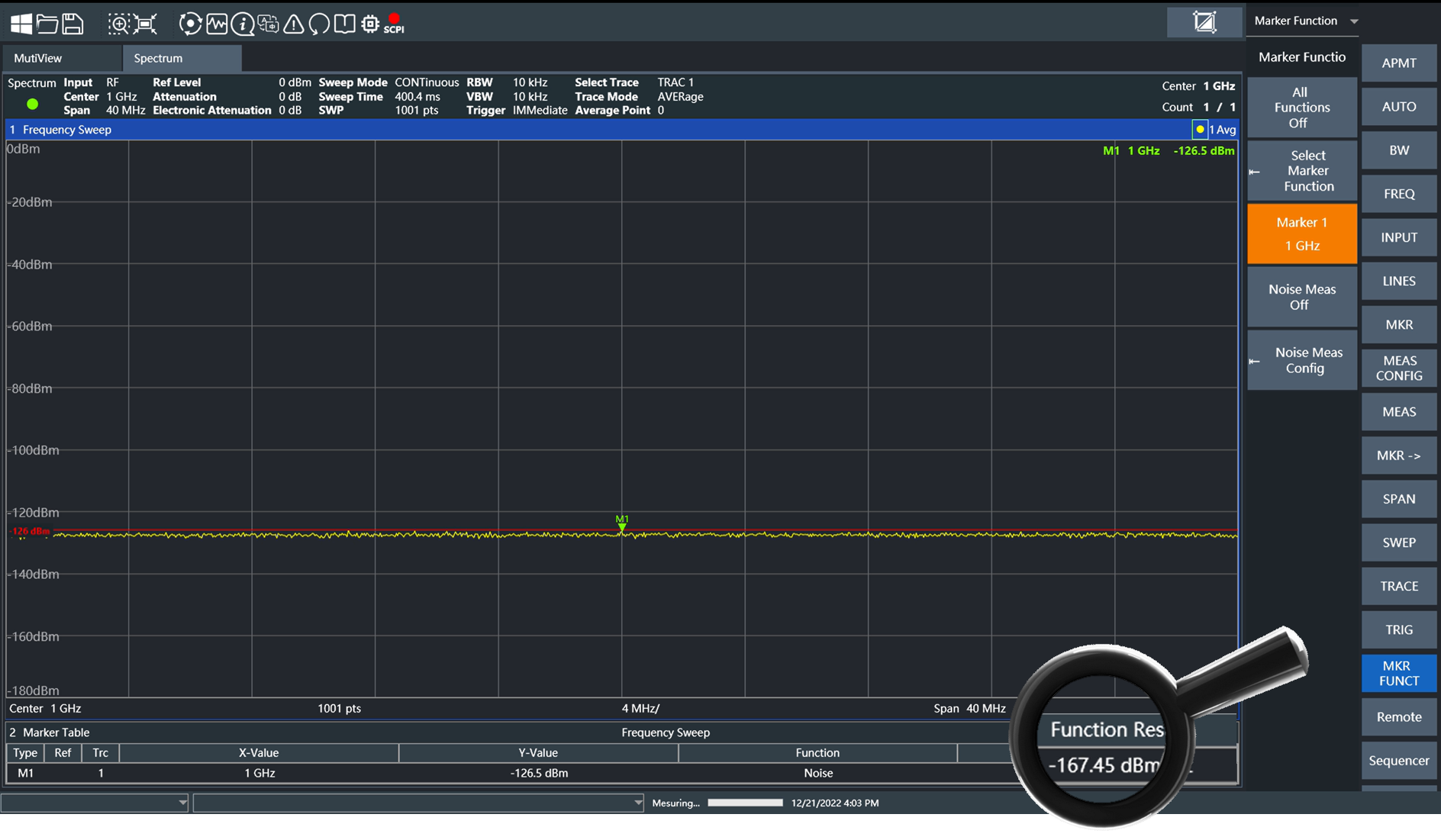Expand the Marker Function dropdown arrow
This screenshot has width=1441, height=840.
pos(1354,21)
